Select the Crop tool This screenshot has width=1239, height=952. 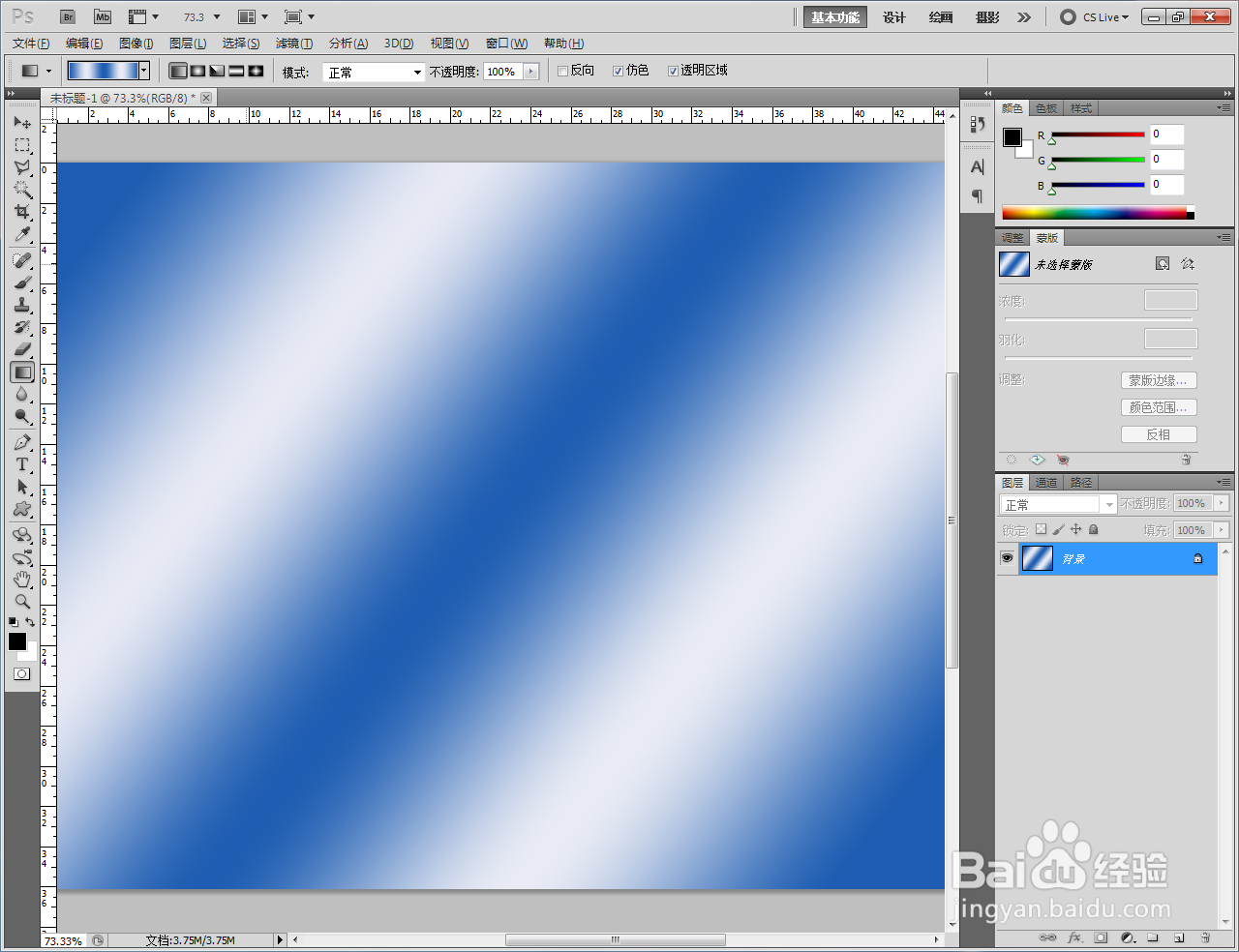22,212
